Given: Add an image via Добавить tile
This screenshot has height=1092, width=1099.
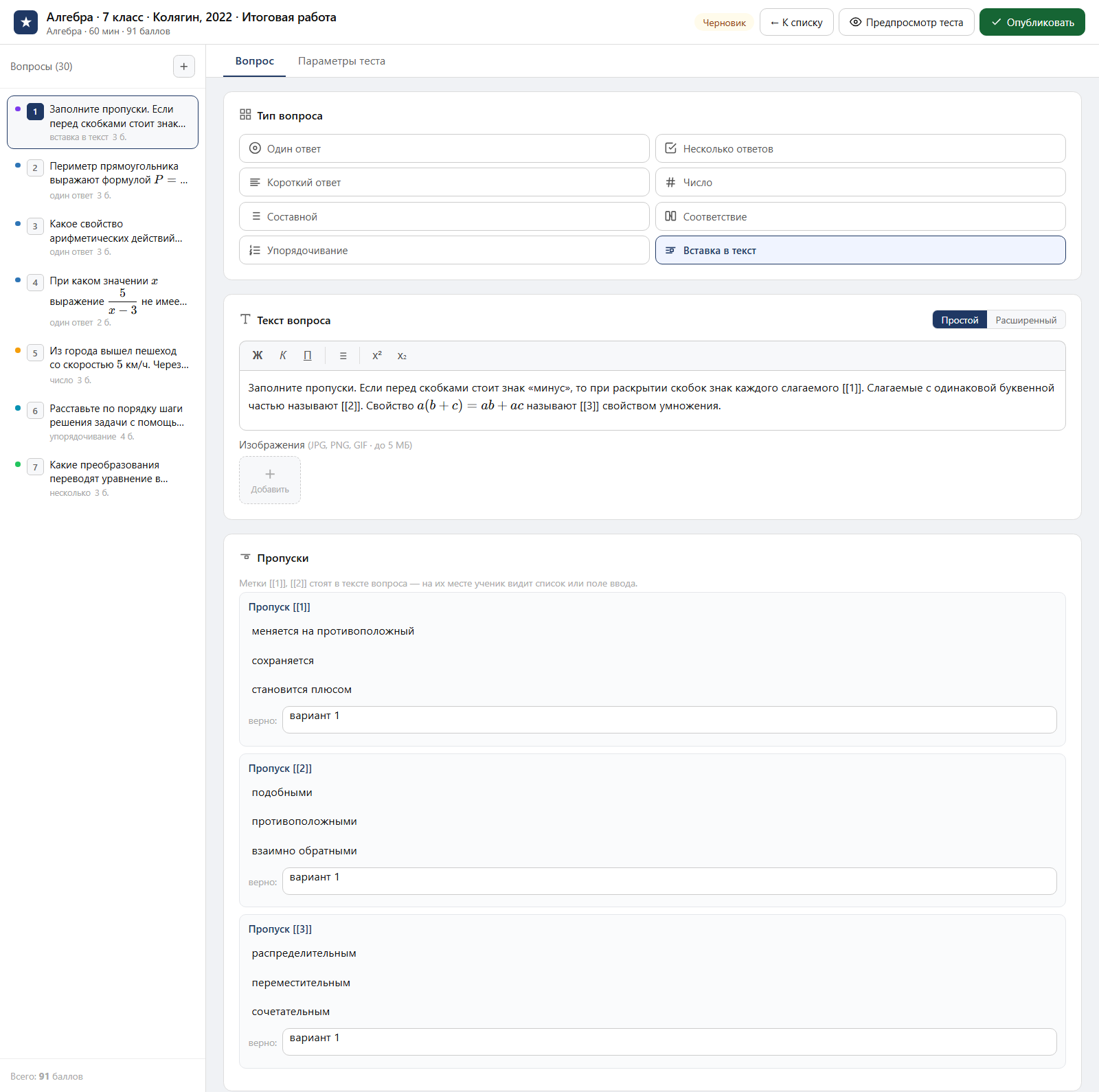Looking at the screenshot, I should click(270, 480).
